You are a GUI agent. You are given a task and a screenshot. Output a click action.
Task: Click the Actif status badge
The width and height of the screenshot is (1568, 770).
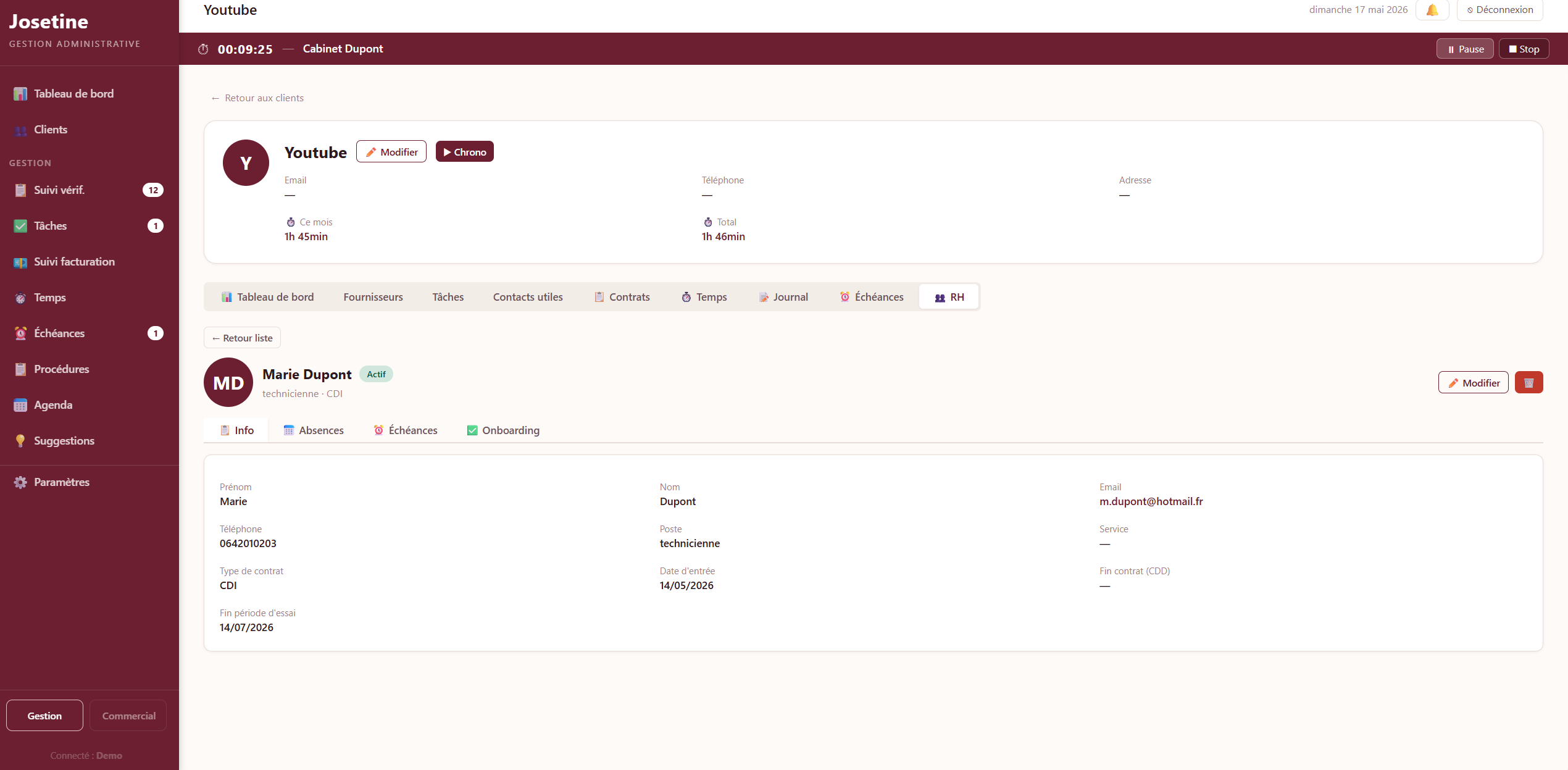coord(376,374)
